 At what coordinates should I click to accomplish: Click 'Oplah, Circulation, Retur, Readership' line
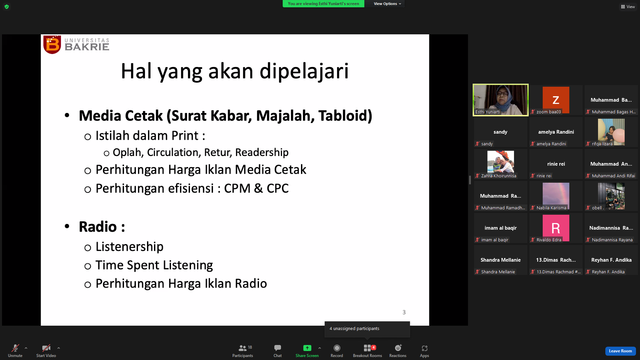tap(200, 152)
